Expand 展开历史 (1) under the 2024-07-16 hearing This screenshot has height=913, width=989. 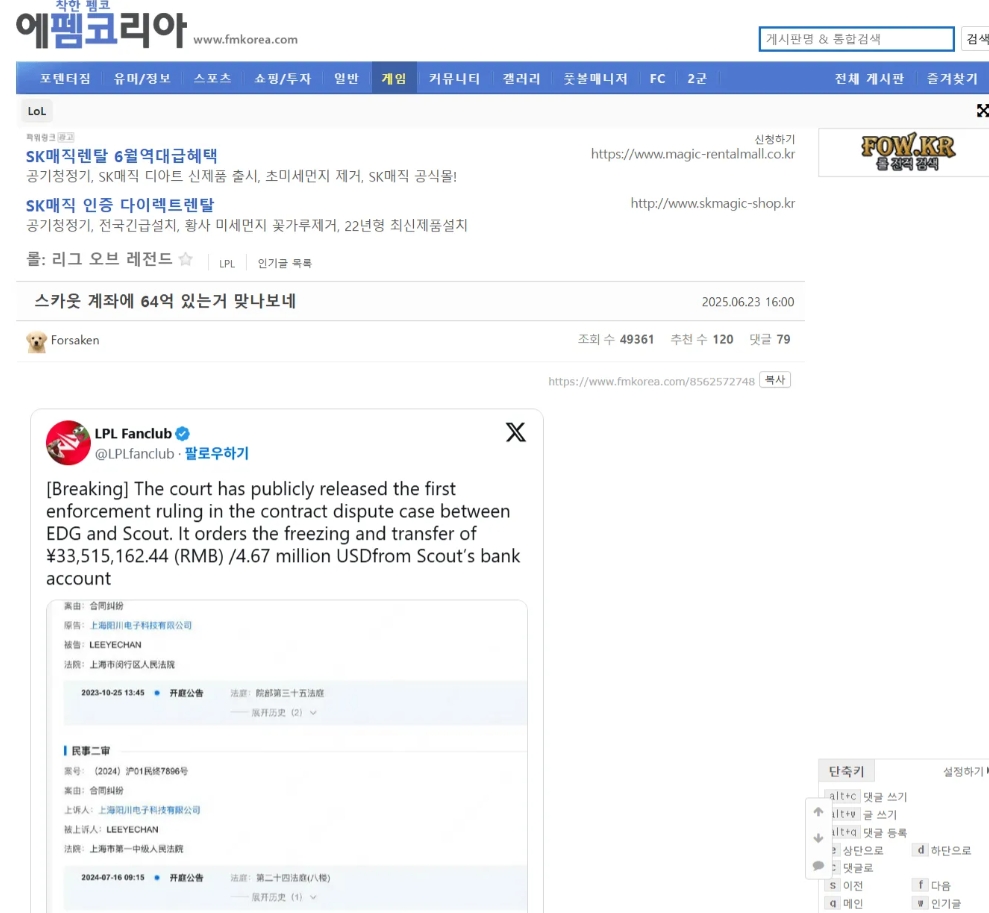point(274,897)
